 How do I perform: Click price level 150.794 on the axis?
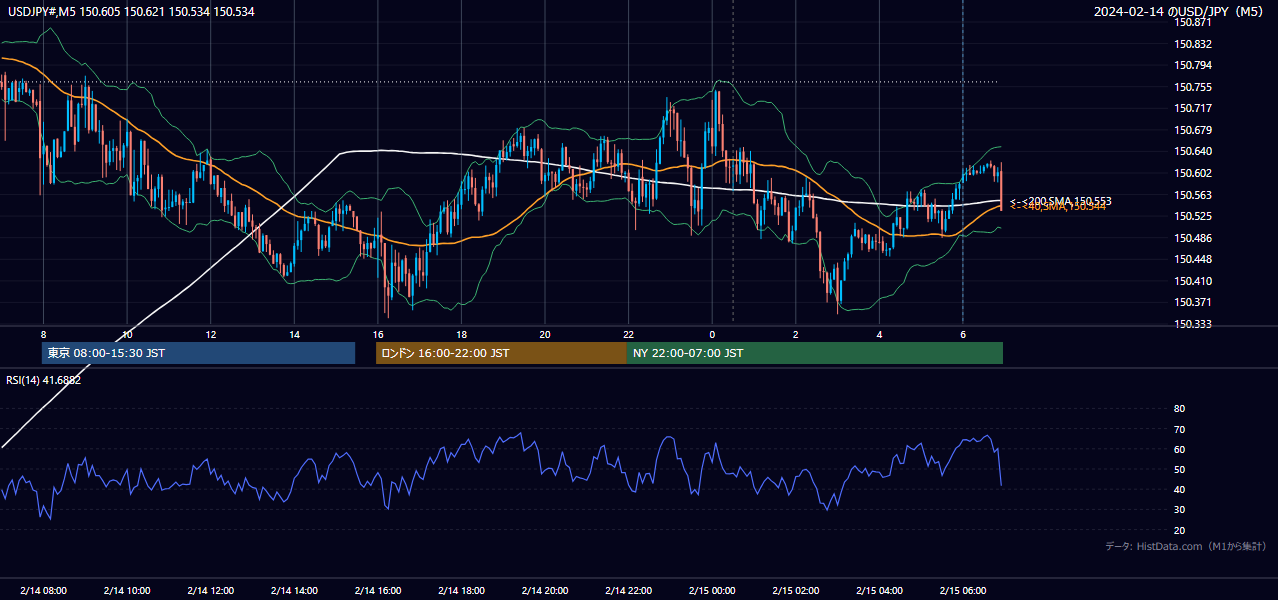coord(1193,65)
